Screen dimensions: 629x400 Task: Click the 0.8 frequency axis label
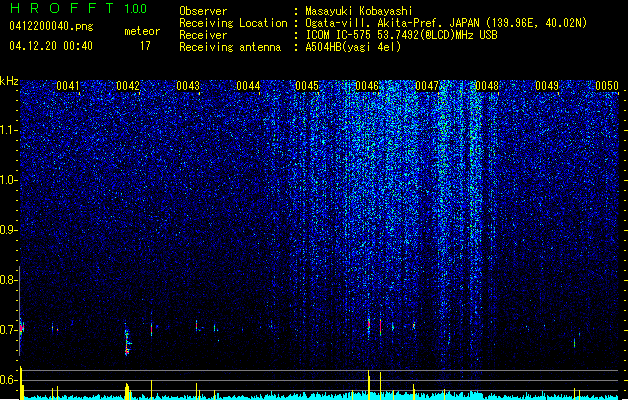[x=7, y=280]
